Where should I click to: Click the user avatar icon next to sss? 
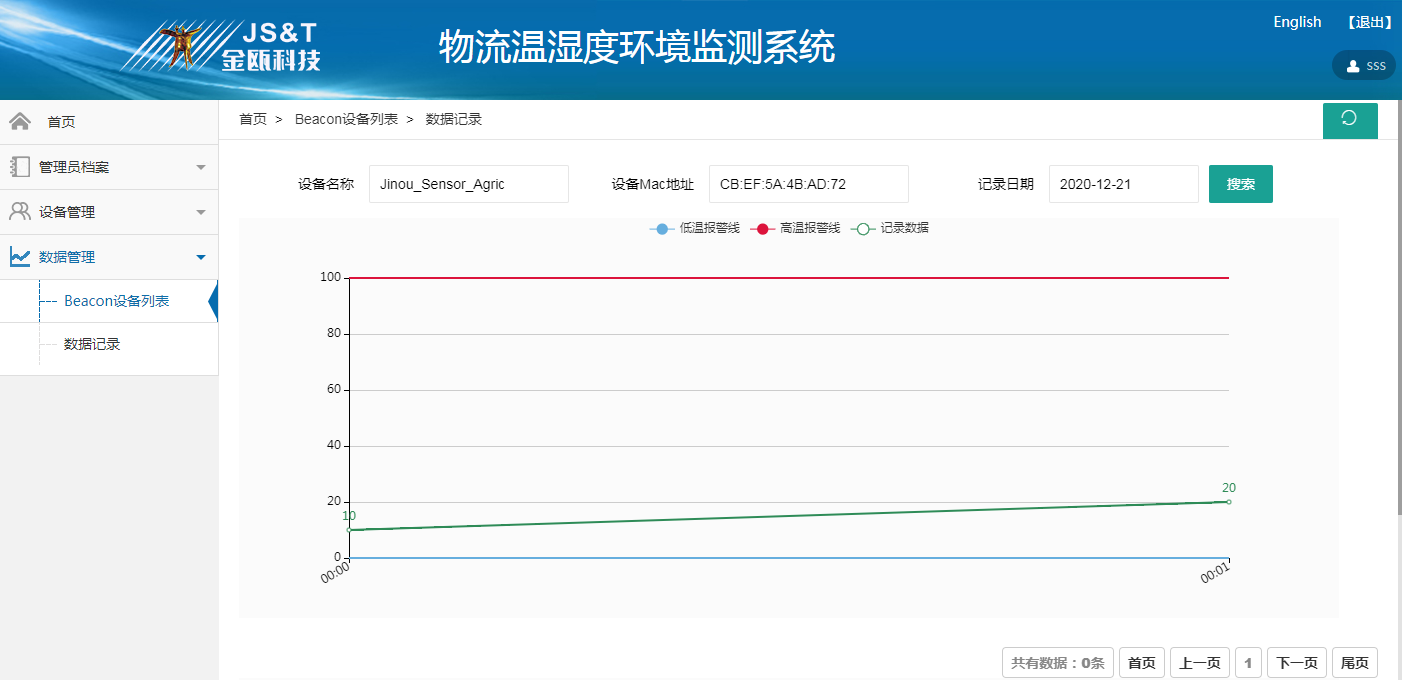point(1353,66)
